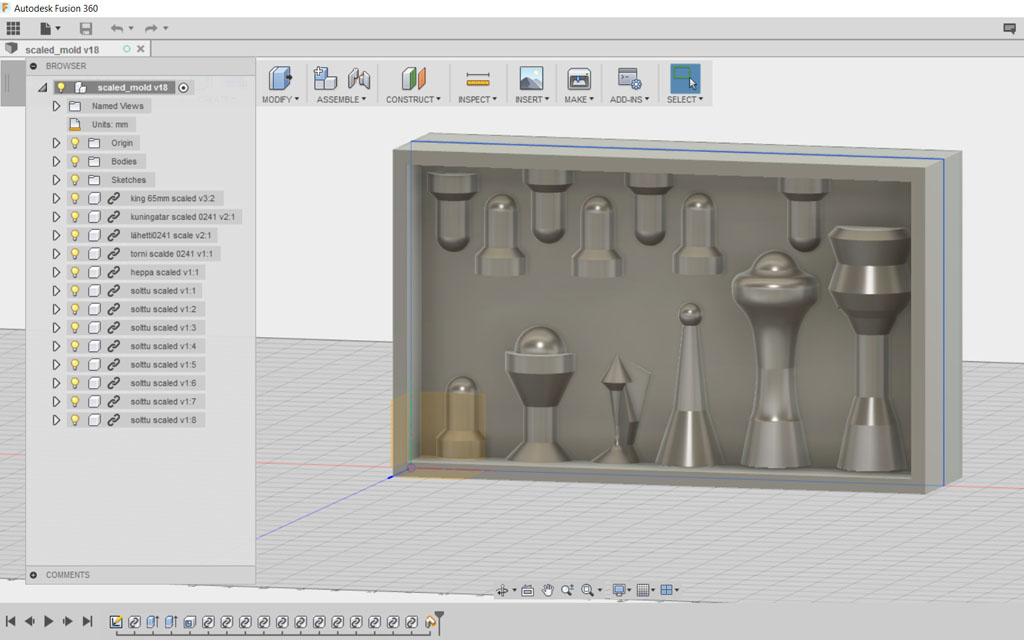
Task: Open the ADD-INS menu
Action: pyautogui.click(x=630, y=100)
